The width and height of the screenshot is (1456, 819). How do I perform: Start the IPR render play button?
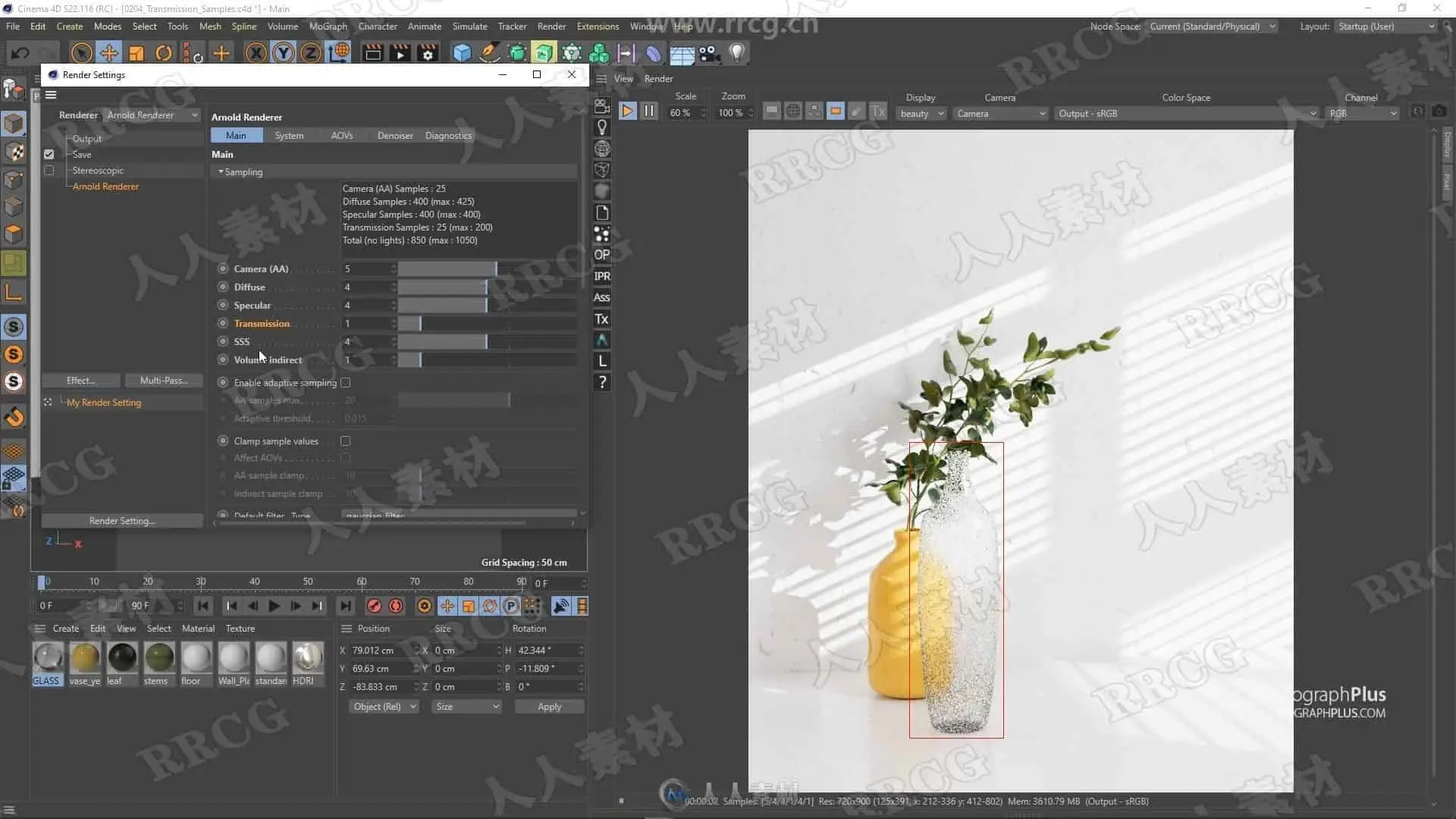[x=627, y=111]
